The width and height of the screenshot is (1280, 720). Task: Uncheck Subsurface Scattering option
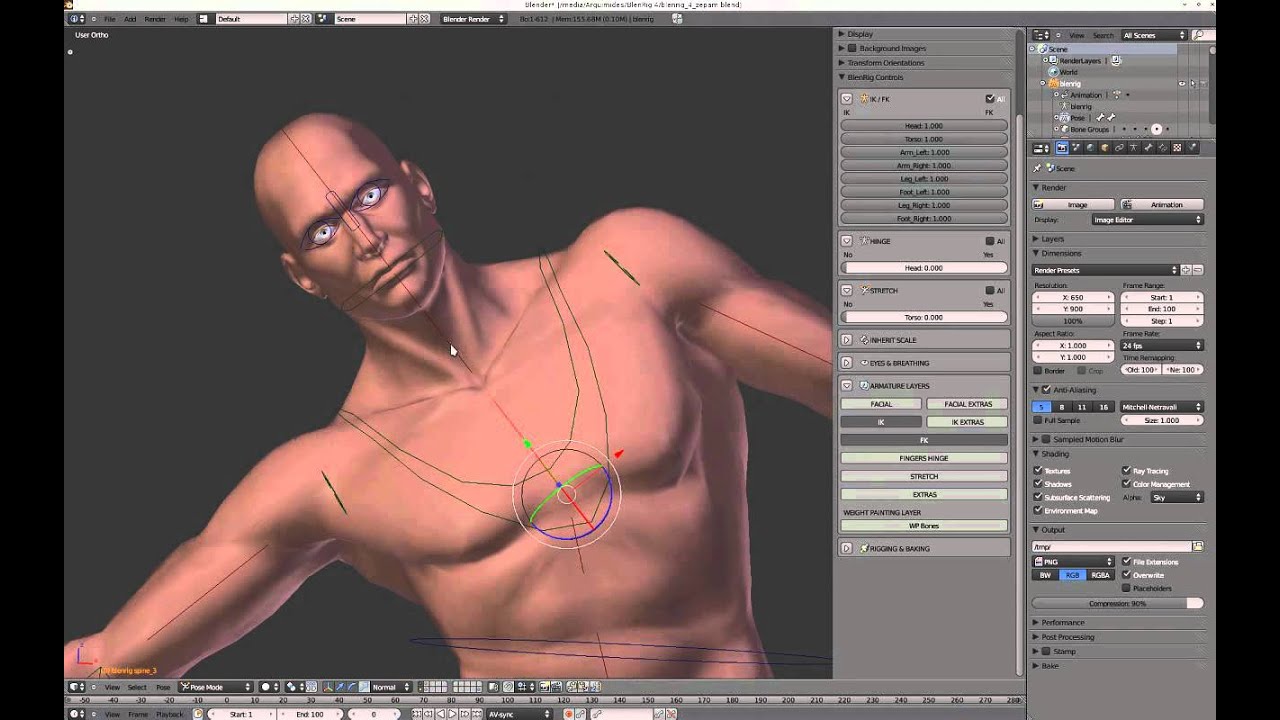tap(1038, 497)
